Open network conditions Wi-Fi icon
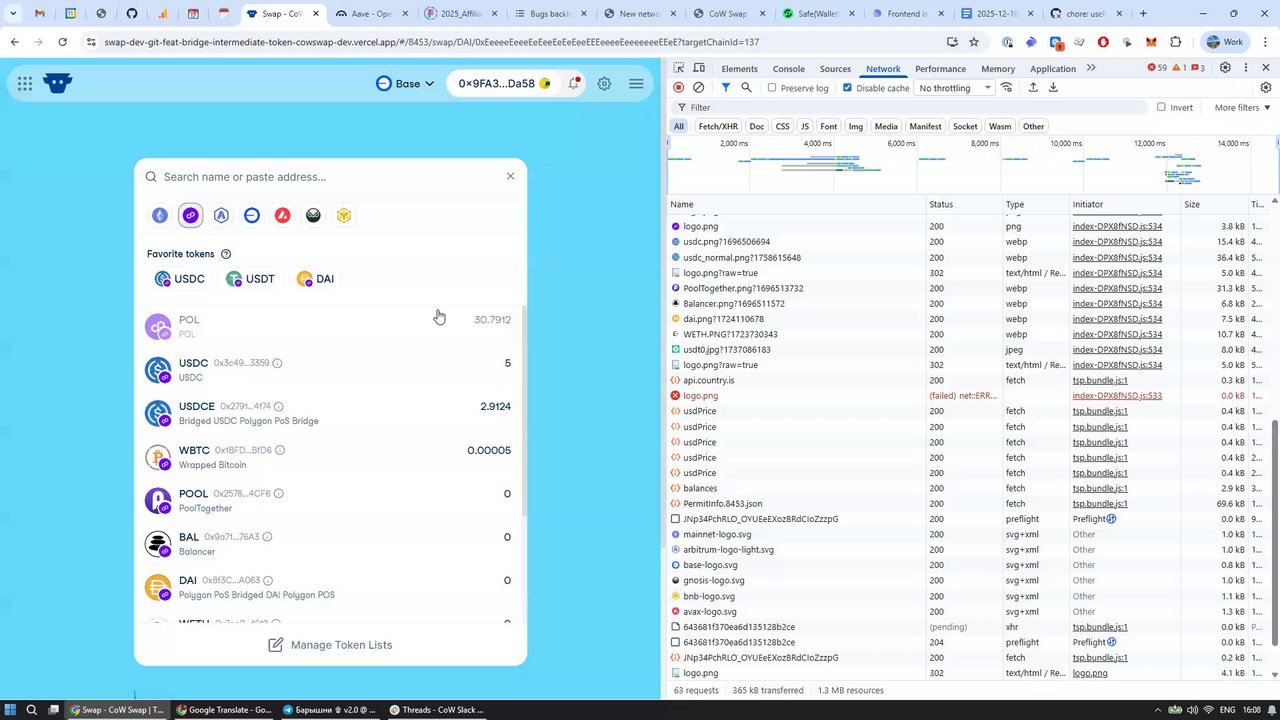 tap(1007, 88)
